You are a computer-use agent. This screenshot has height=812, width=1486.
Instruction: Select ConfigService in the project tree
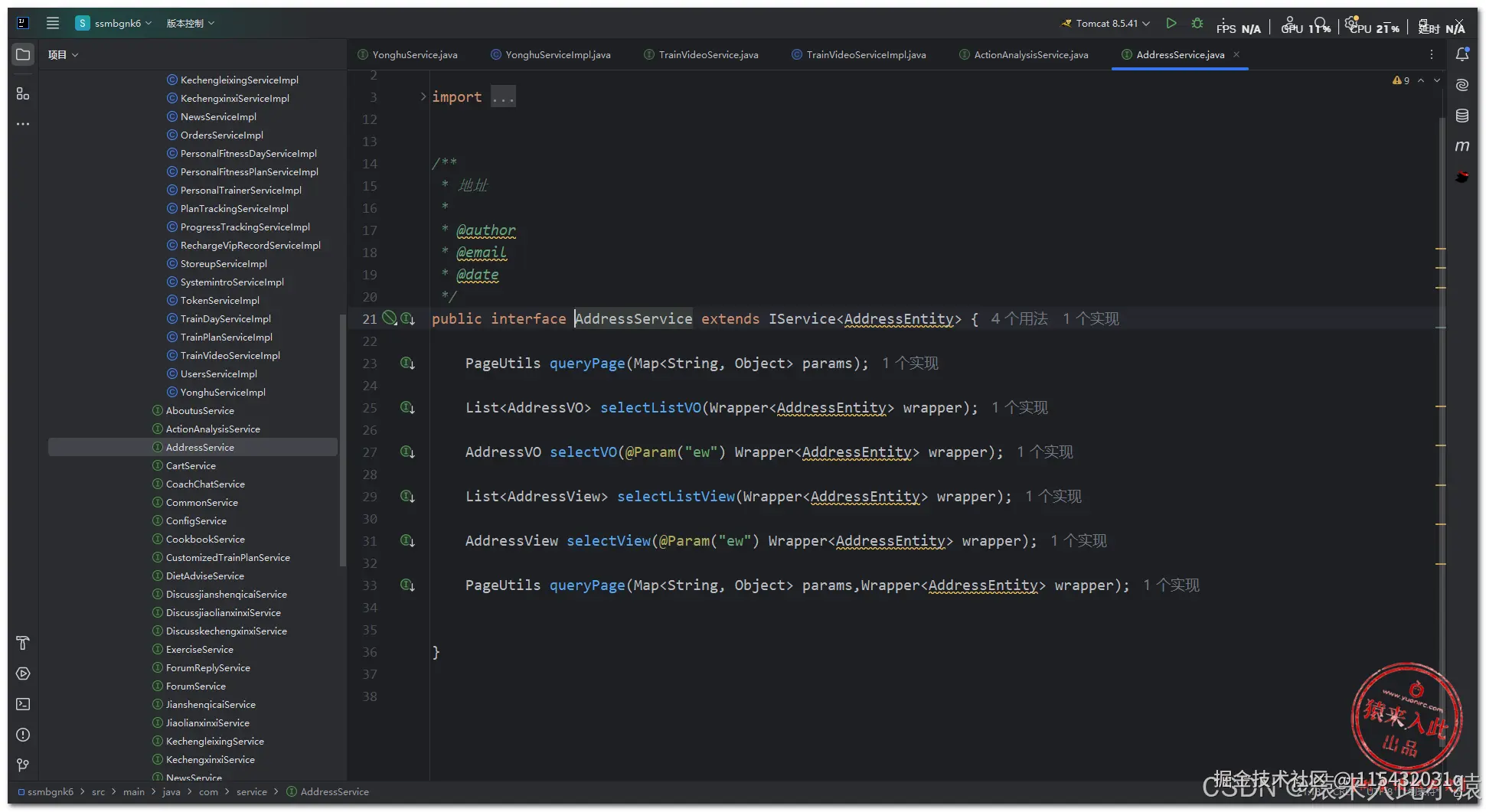pyautogui.click(x=196, y=520)
